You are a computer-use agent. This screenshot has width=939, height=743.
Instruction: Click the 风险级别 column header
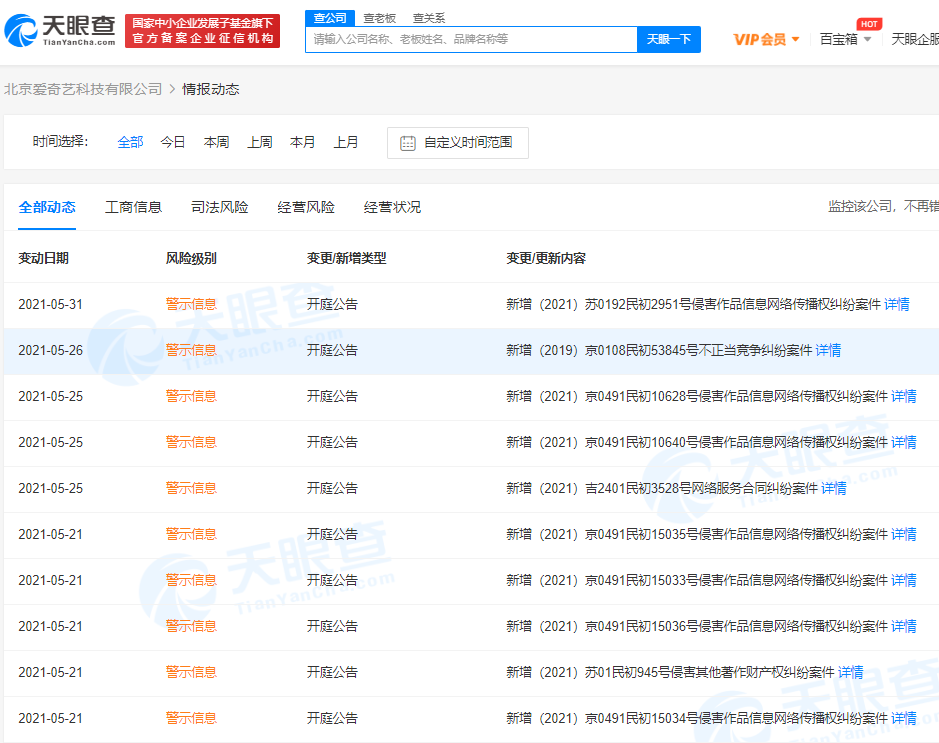(191, 259)
